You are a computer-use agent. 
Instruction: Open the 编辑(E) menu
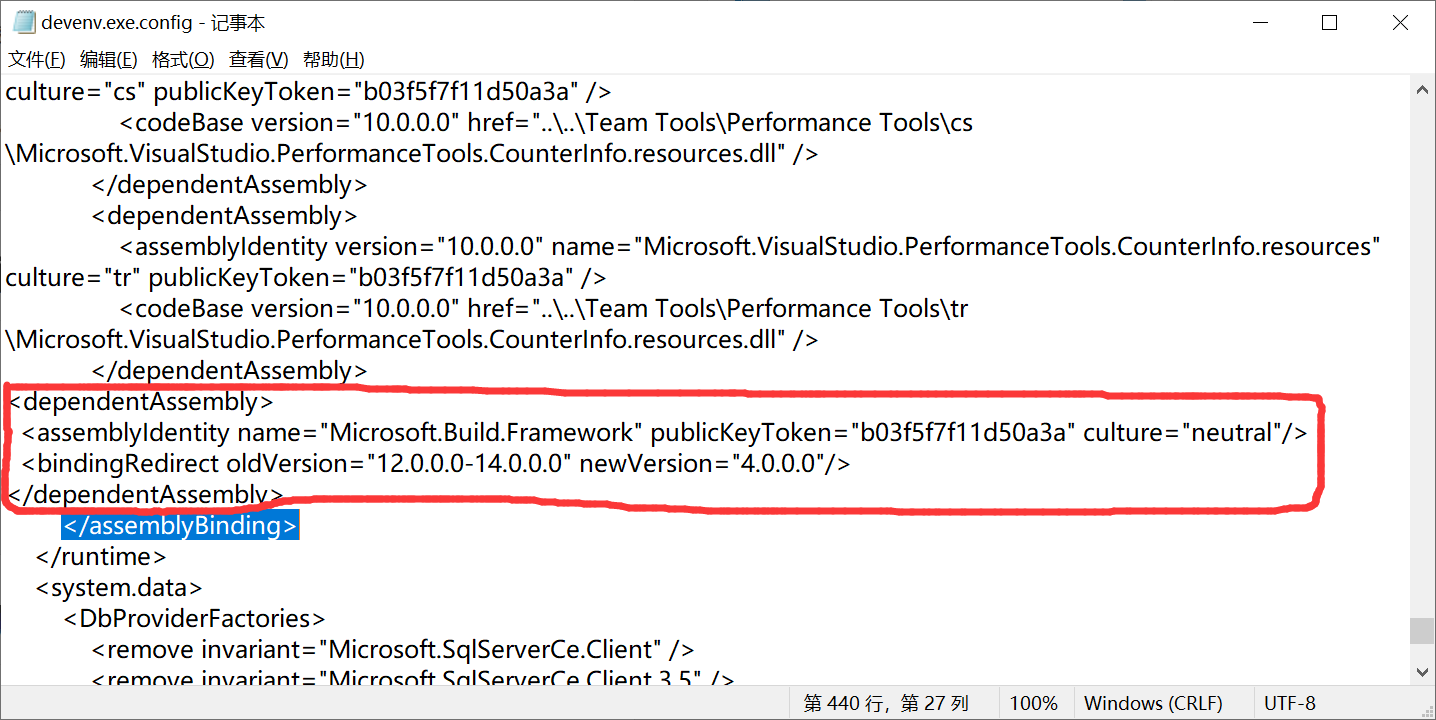click(109, 60)
